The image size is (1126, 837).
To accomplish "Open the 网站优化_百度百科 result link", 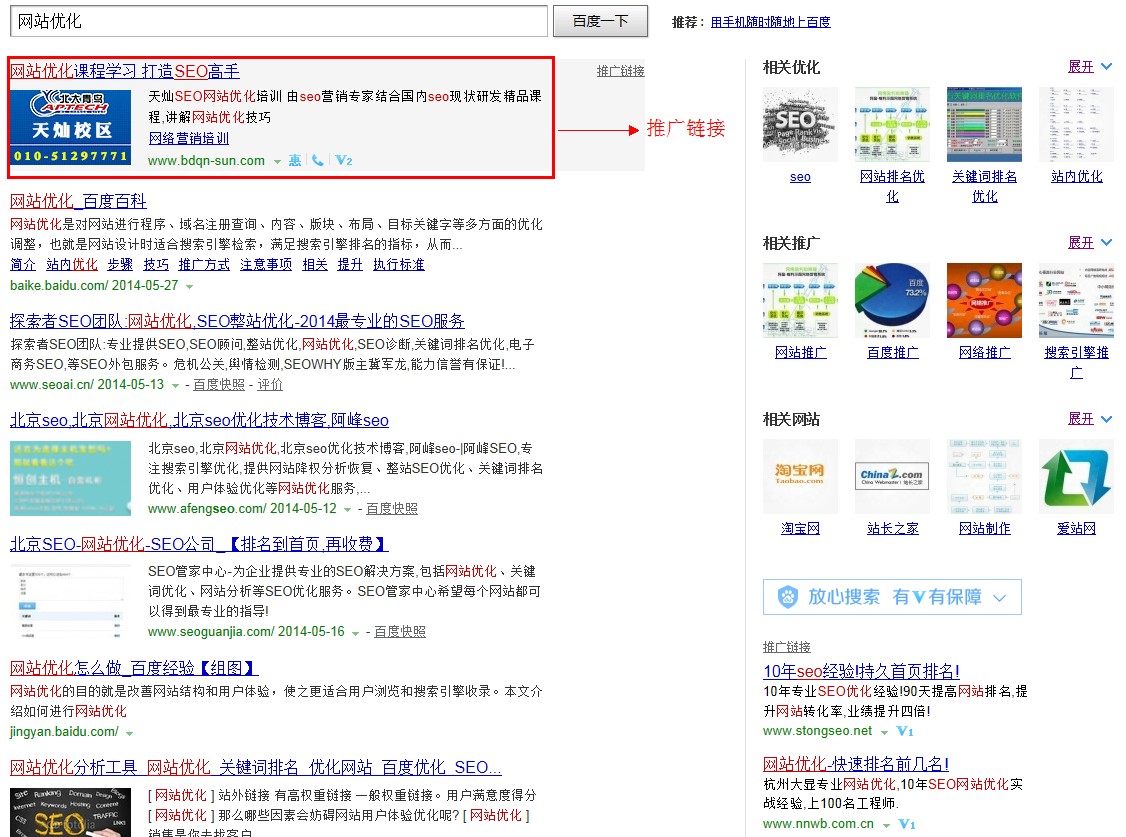I will coord(78,201).
